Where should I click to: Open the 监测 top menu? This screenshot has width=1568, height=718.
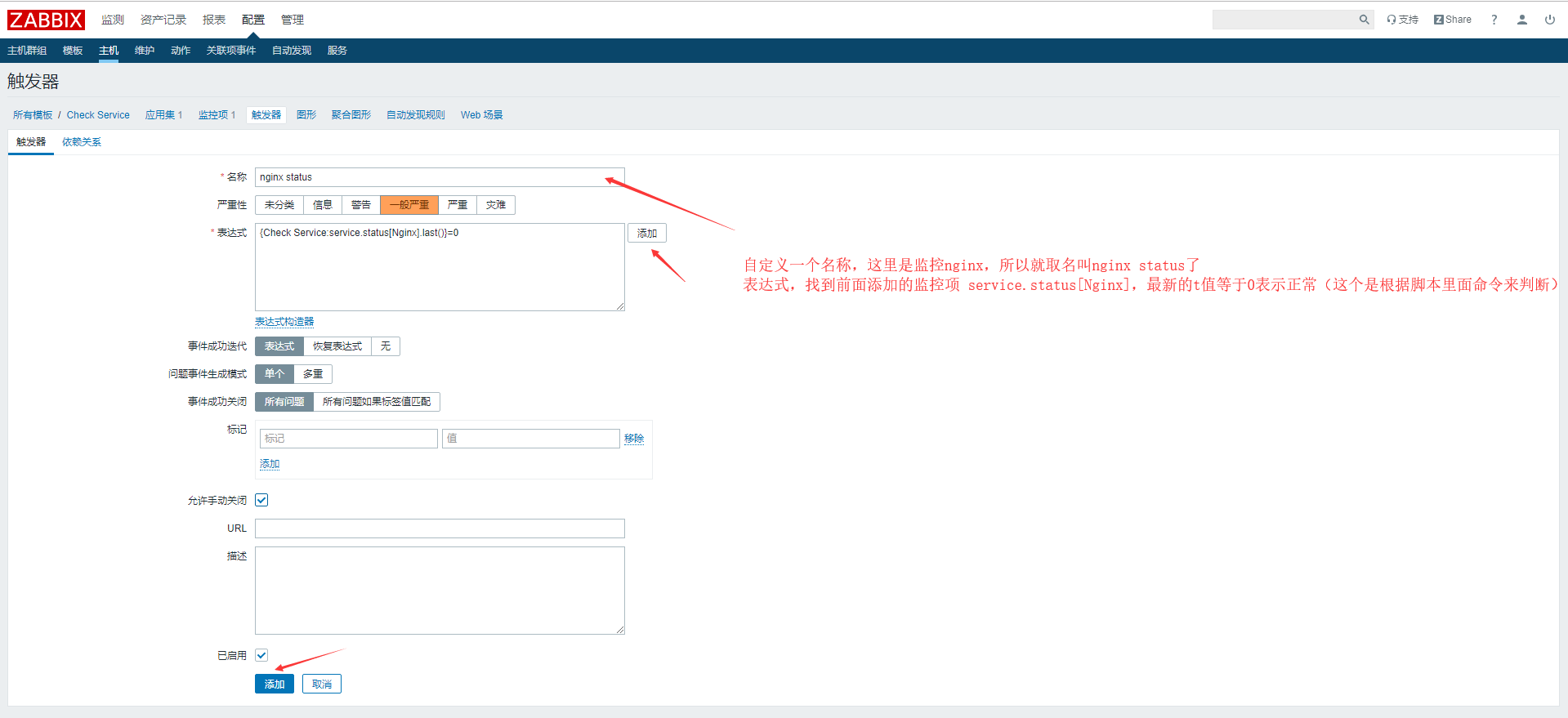(113, 20)
